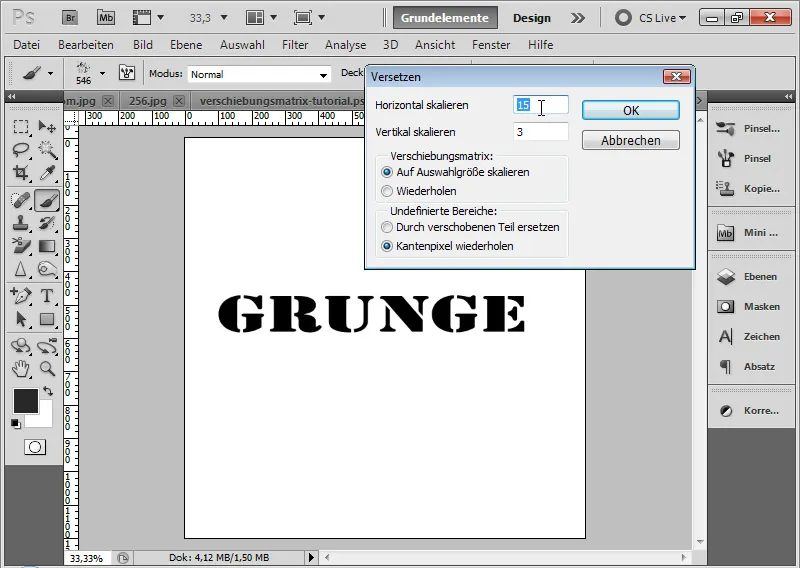
Task: Swap foreground and background colors
Action: point(48,391)
